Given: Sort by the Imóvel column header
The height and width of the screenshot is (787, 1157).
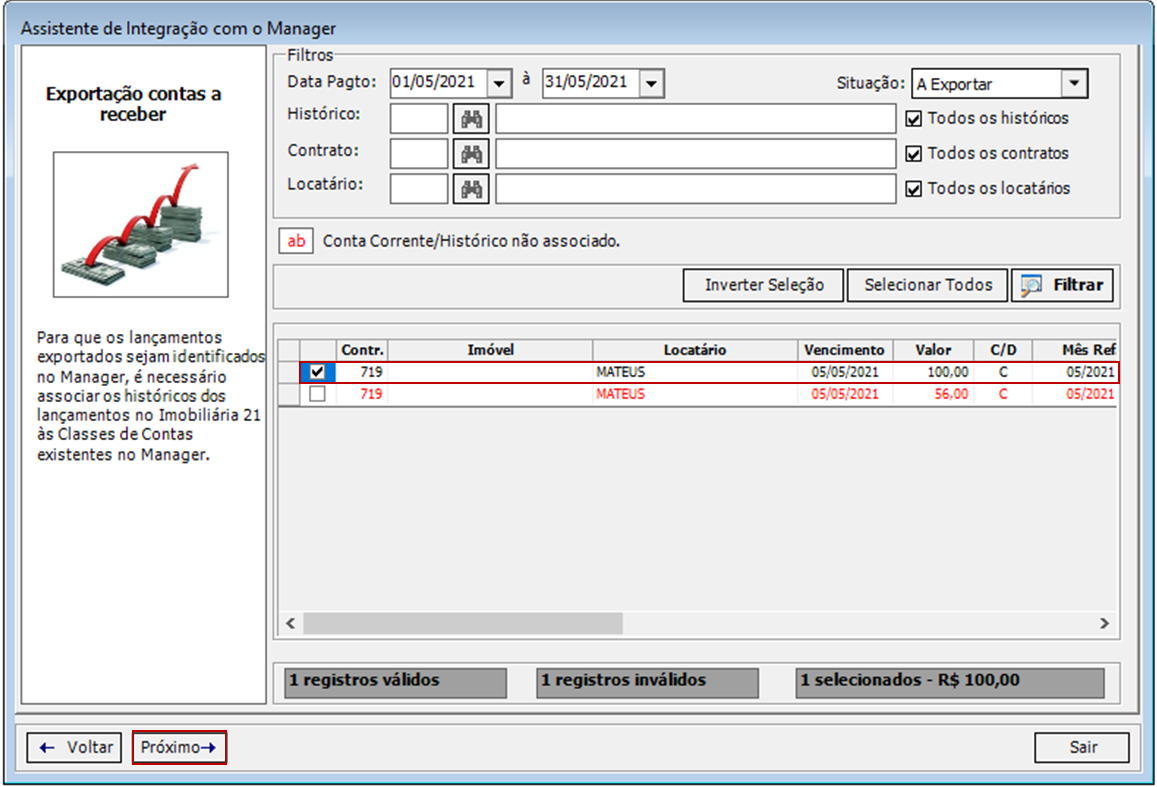Looking at the screenshot, I should pos(490,350).
